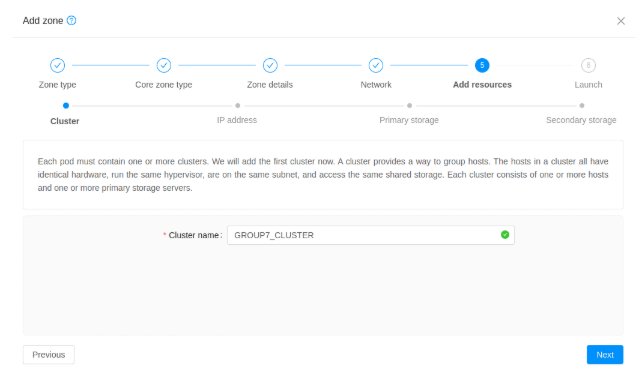Select the Cluster sub-step label
The width and height of the screenshot is (640, 383).
click(64, 121)
